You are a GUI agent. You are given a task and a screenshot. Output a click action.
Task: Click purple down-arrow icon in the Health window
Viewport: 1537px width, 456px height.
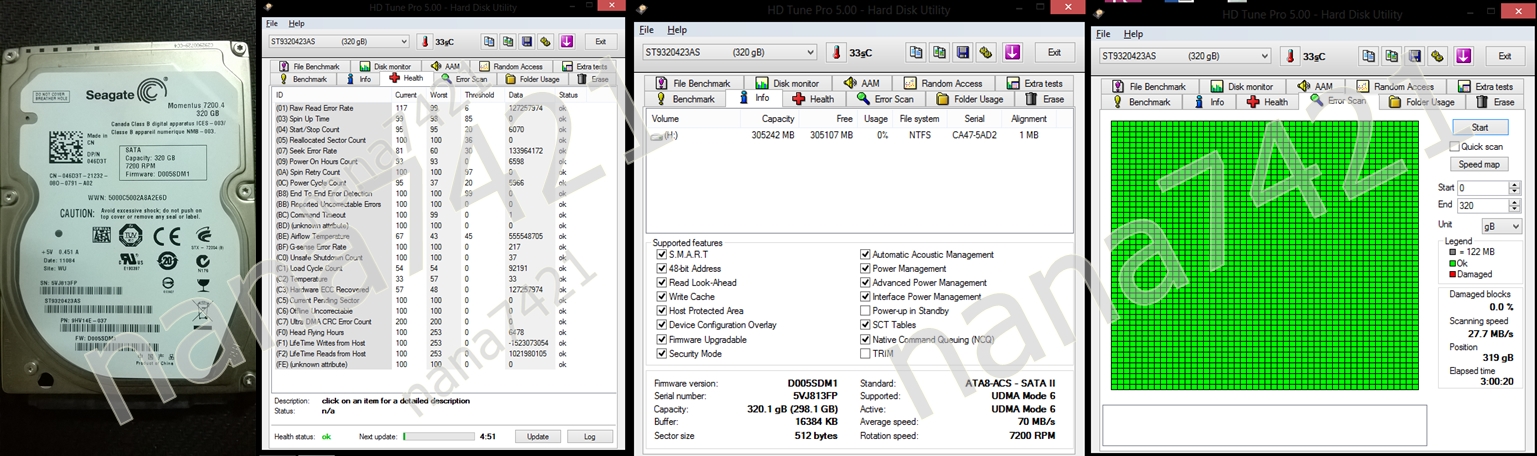pos(567,41)
